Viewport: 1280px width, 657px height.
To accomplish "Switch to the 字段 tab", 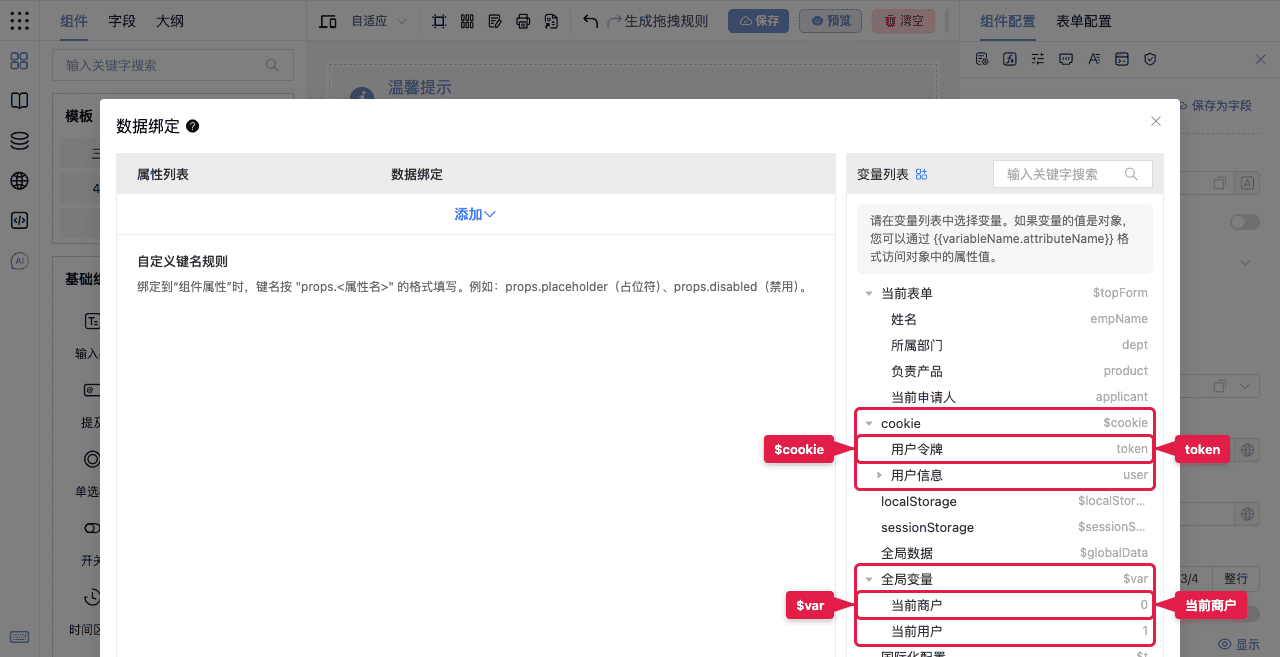I will point(122,21).
